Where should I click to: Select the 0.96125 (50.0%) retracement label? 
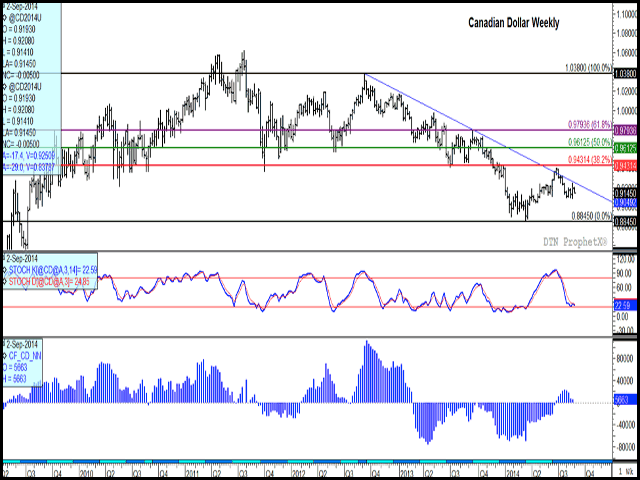point(590,142)
